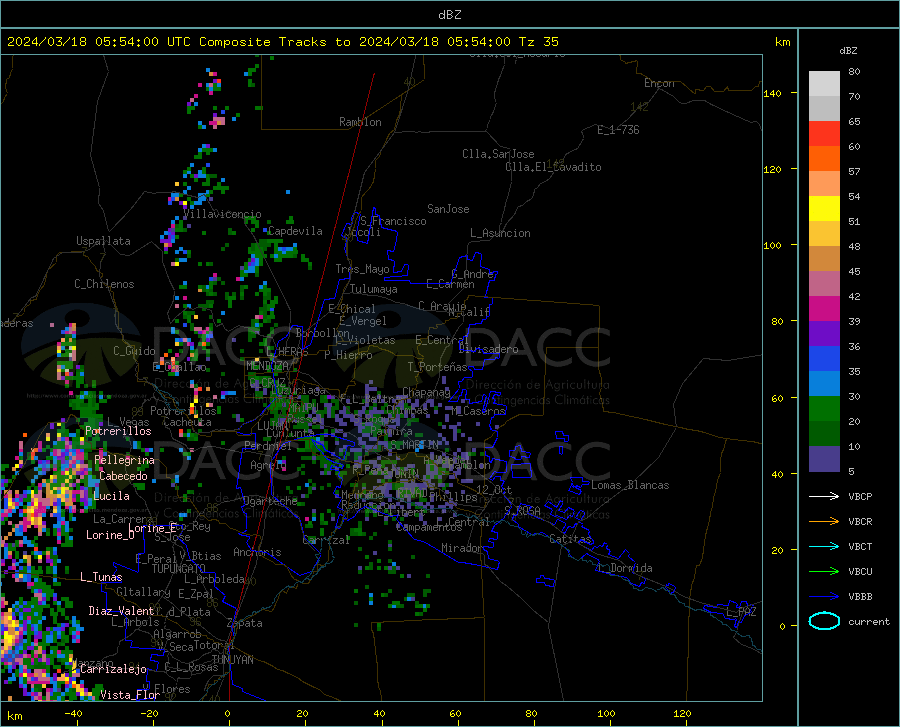The height and width of the screenshot is (727, 900).
Task: Click the L_Asuncion map label
Action: 500,233
